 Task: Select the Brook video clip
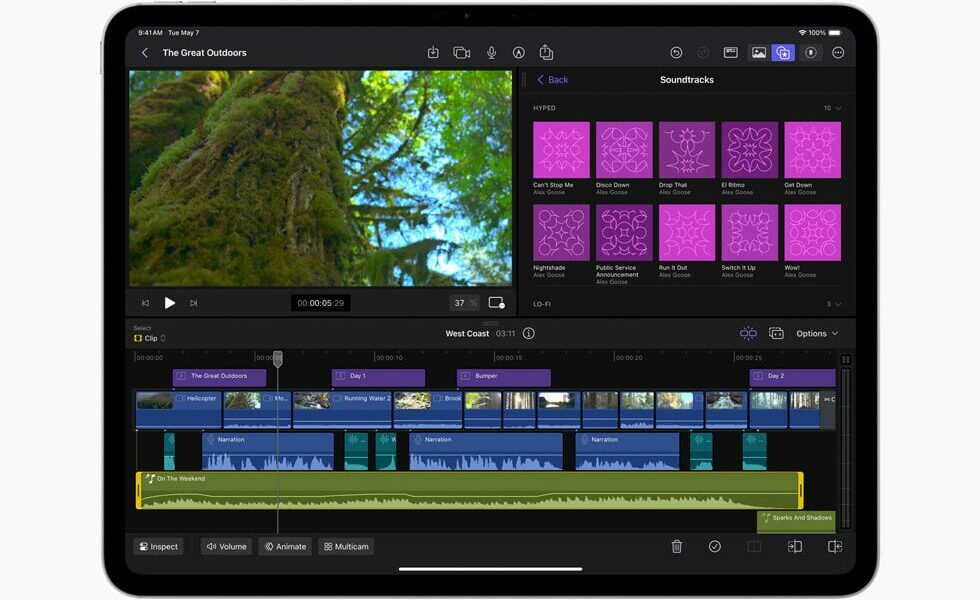click(428, 410)
